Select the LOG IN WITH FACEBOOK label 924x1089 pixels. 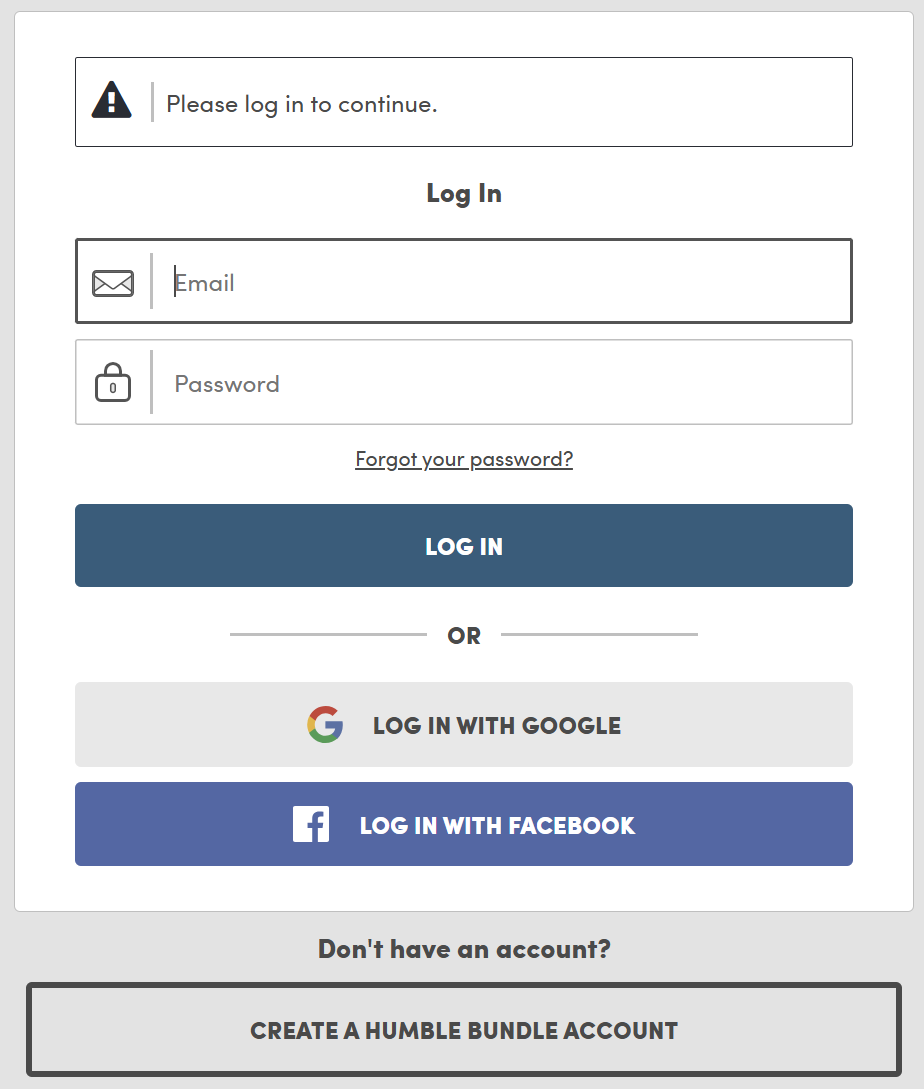[497, 825]
